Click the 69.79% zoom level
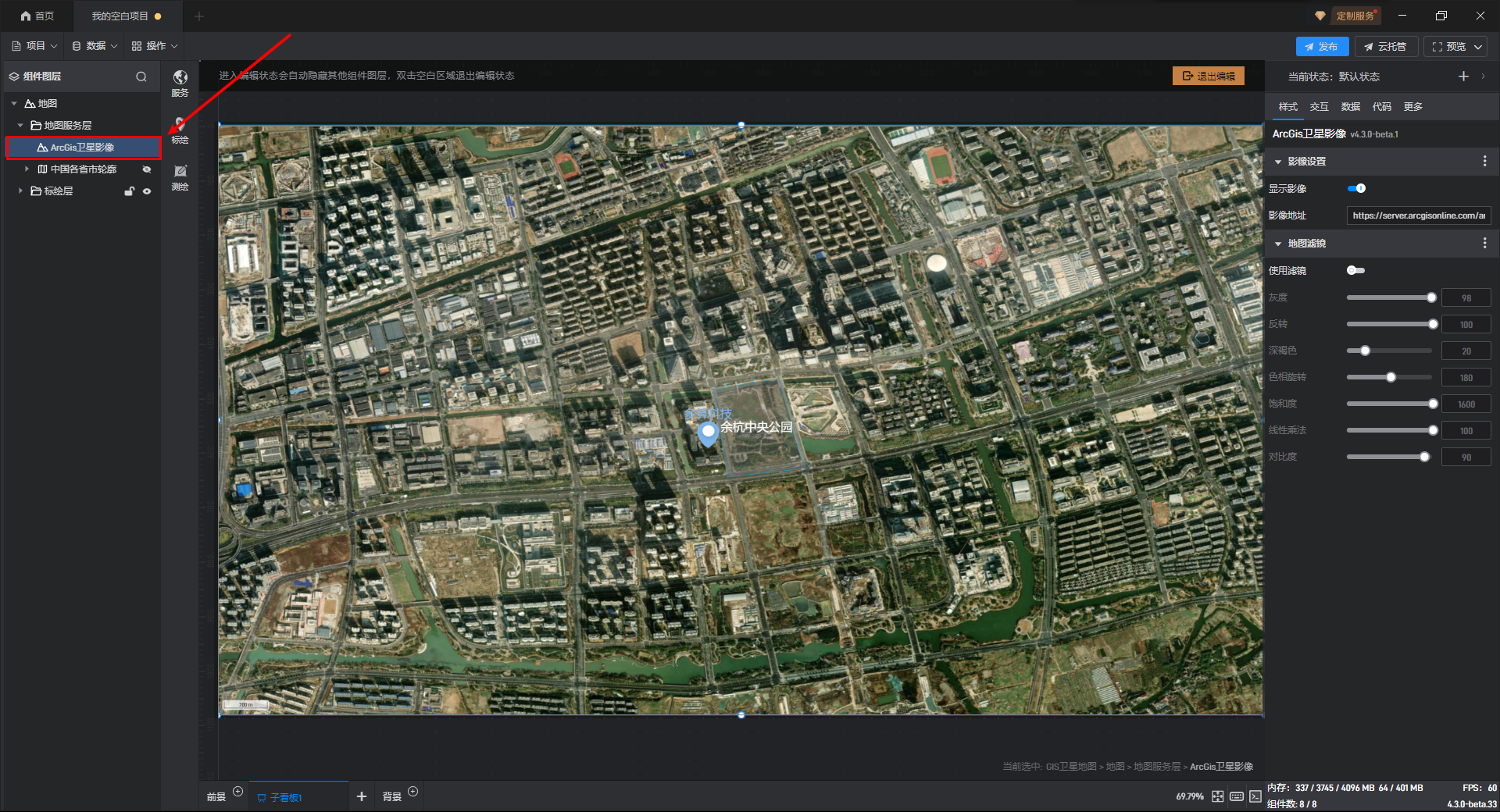Image resolution: width=1500 pixels, height=812 pixels. point(1189,796)
